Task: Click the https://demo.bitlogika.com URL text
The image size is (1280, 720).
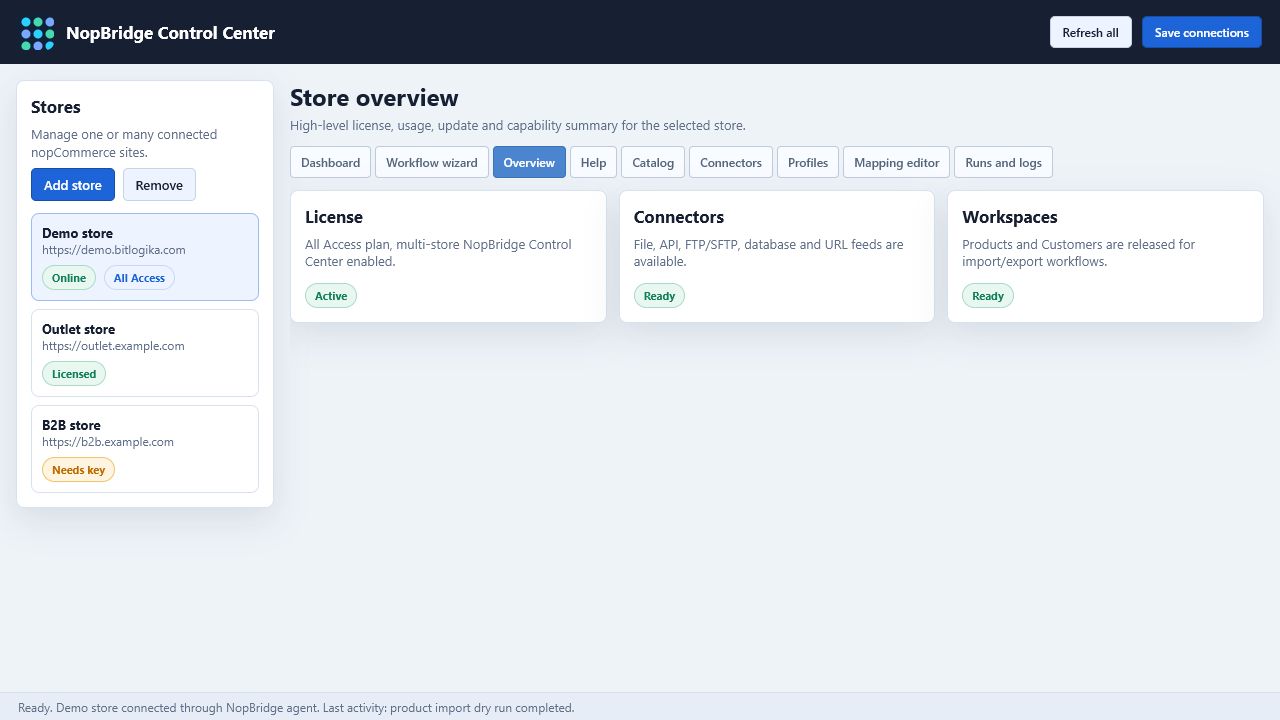Action: point(114,250)
